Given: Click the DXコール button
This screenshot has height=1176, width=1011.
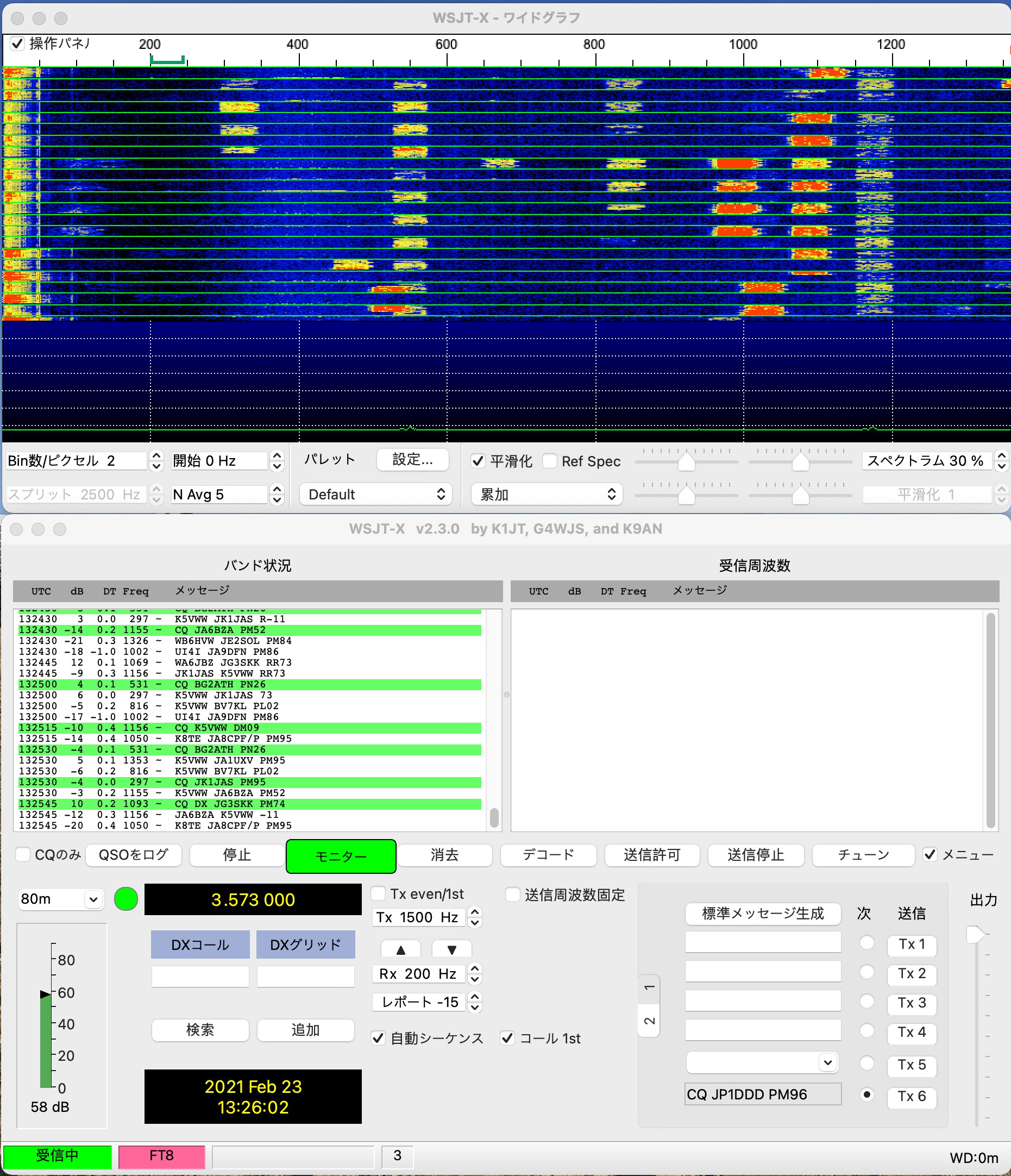Looking at the screenshot, I should coord(200,944).
